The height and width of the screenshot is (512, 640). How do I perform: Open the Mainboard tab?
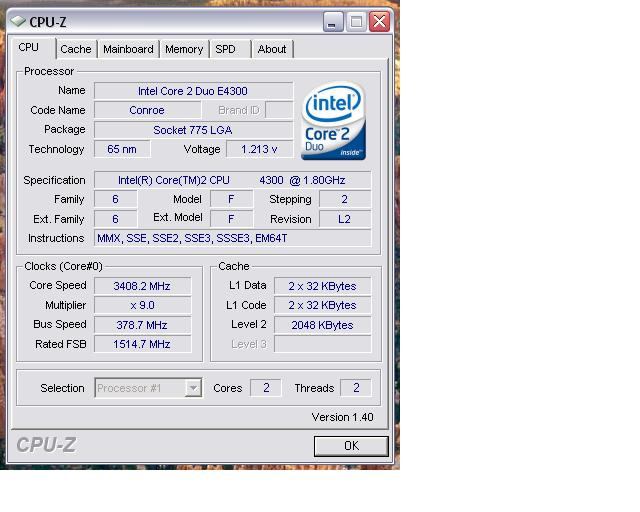[x=128, y=49]
